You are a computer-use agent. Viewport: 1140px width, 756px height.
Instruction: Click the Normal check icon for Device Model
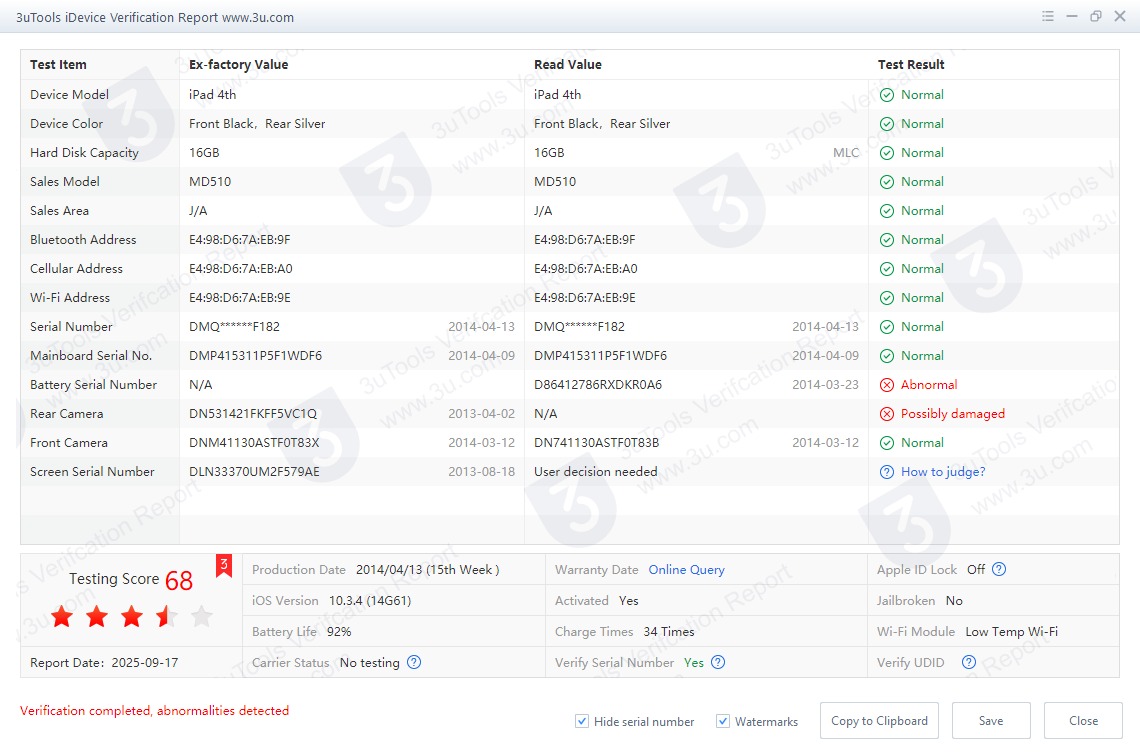coord(887,94)
